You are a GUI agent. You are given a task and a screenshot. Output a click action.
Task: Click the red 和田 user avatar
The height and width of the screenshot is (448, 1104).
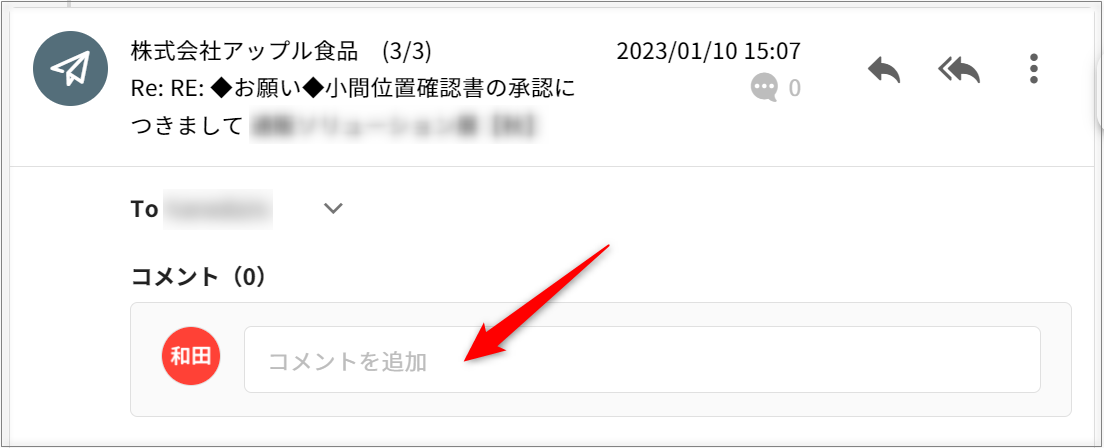click(x=191, y=356)
